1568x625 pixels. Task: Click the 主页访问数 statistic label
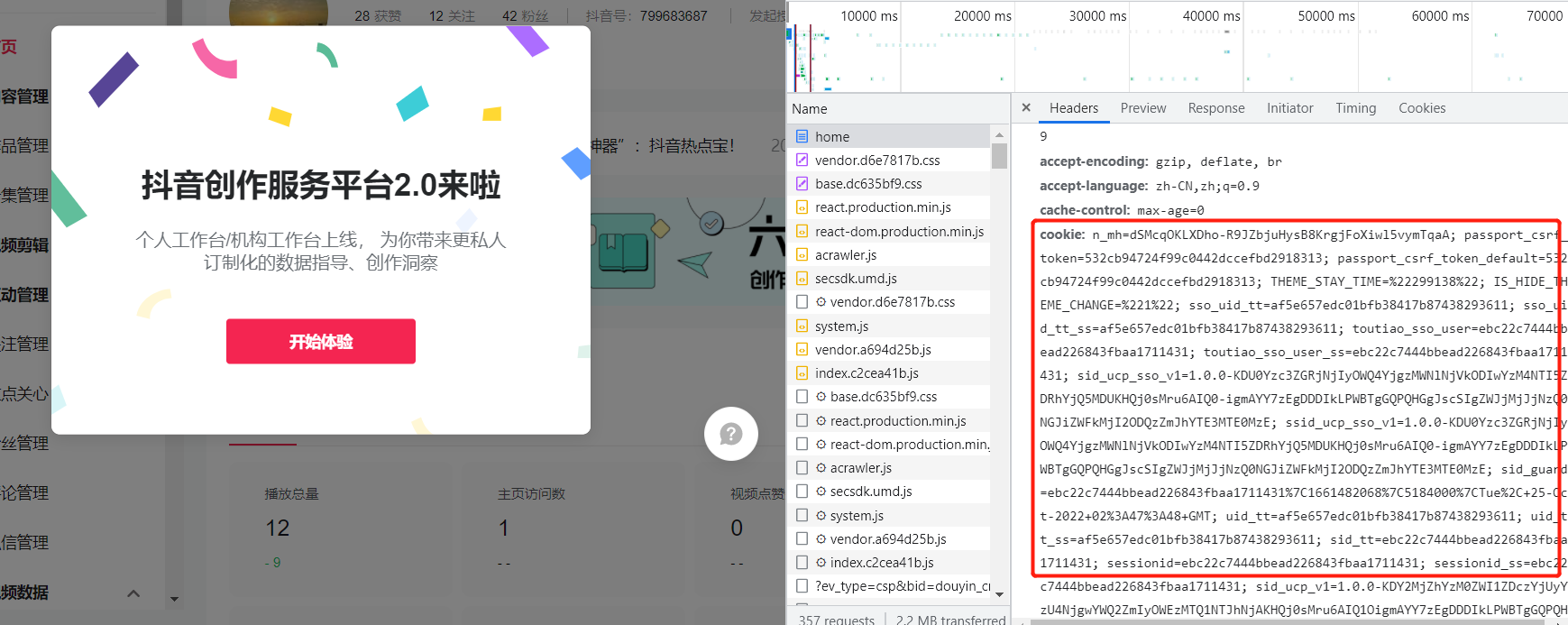coord(531,493)
